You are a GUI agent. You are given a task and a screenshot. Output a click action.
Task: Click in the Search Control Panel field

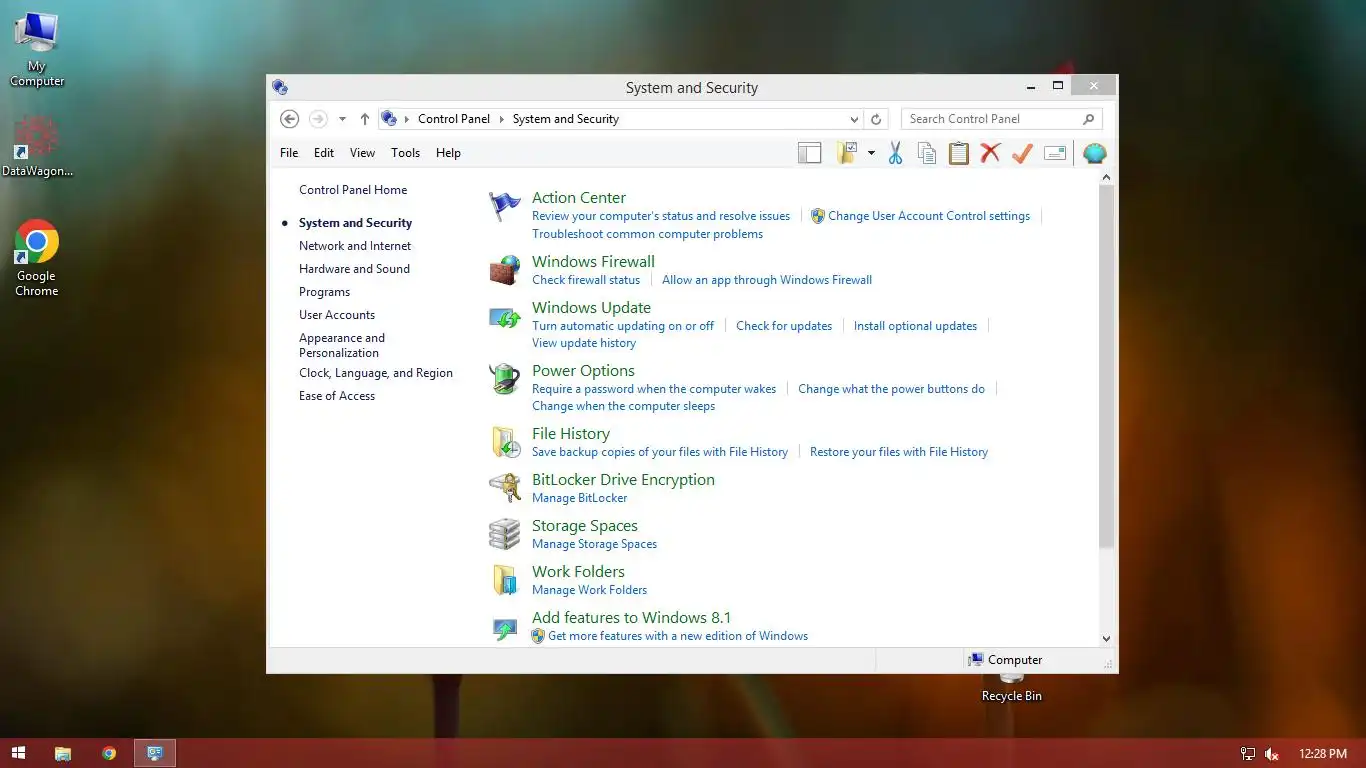click(1001, 119)
